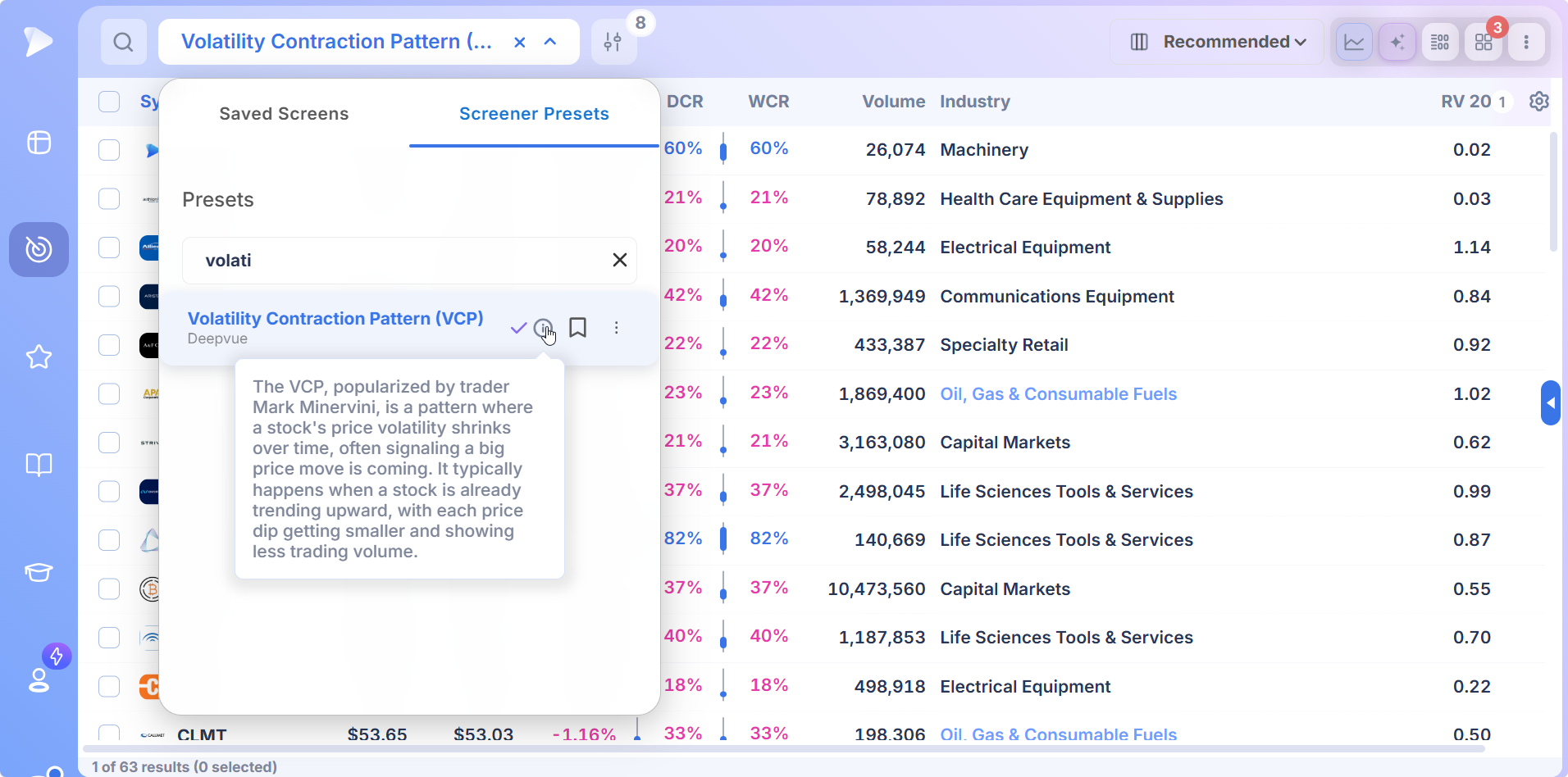The width and height of the screenshot is (1568, 777).
Task: Open table column settings gear
Action: [1539, 101]
